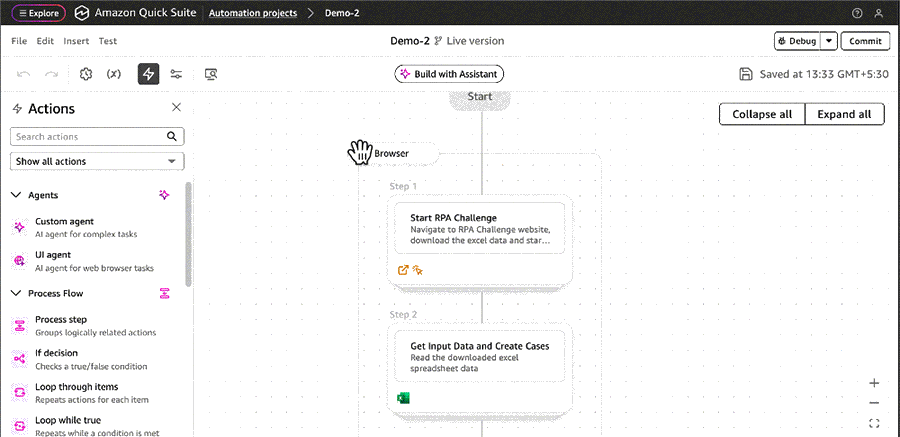Image resolution: width=900 pixels, height=437 pixels.
Task: Open the Explore navigation menu
Action: pyautogui.click(x=38, y=13)
